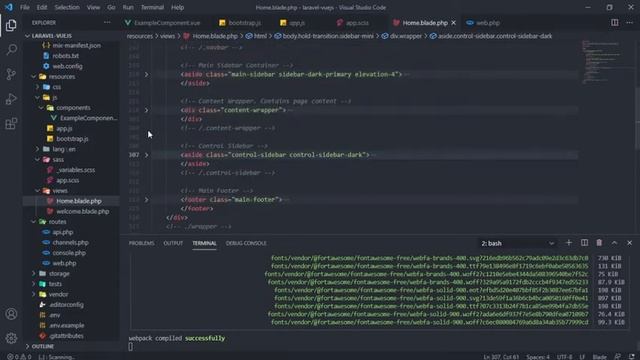Open robots.txt file
The height and width of the screenshot is (360, 640).
tap(65, 56)
